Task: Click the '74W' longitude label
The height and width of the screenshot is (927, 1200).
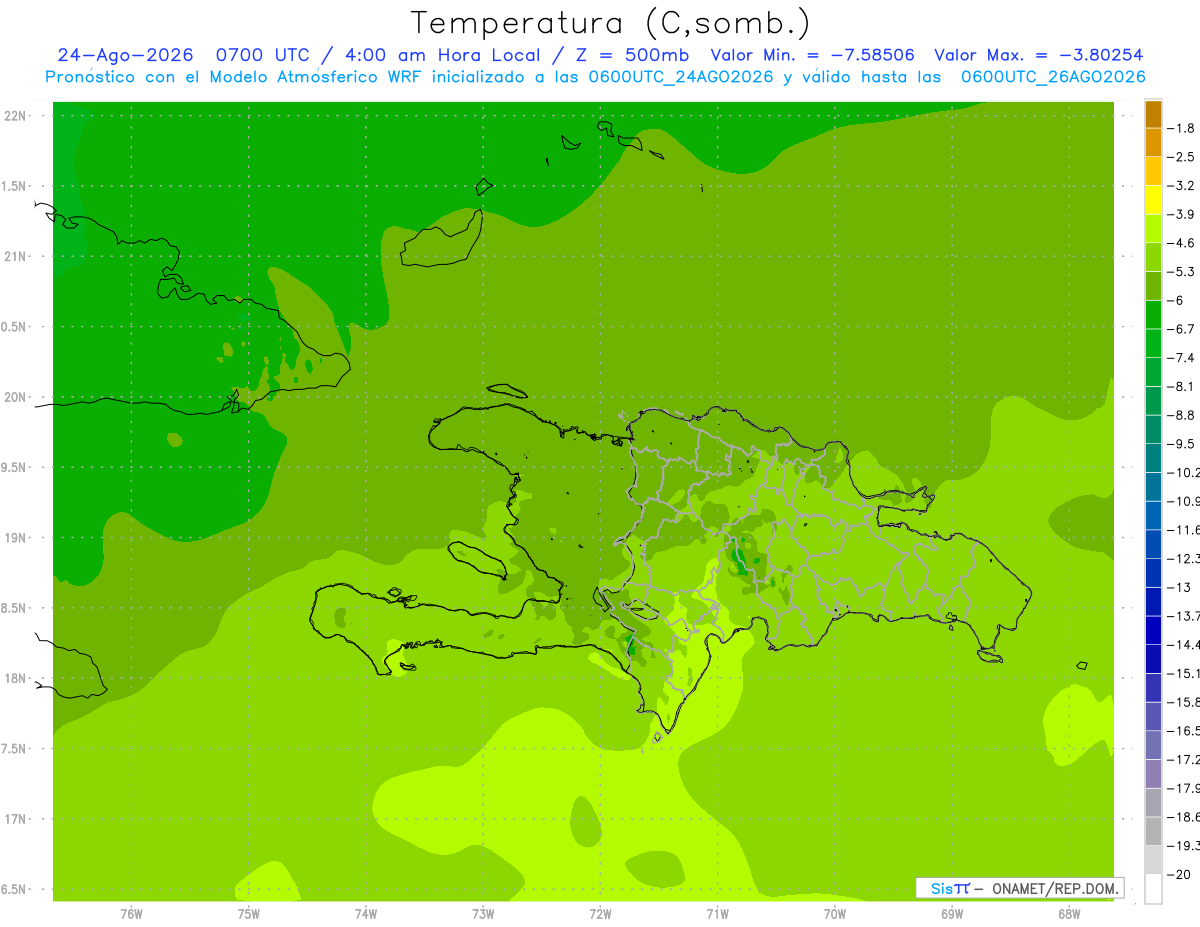Action: coord(366,914)
